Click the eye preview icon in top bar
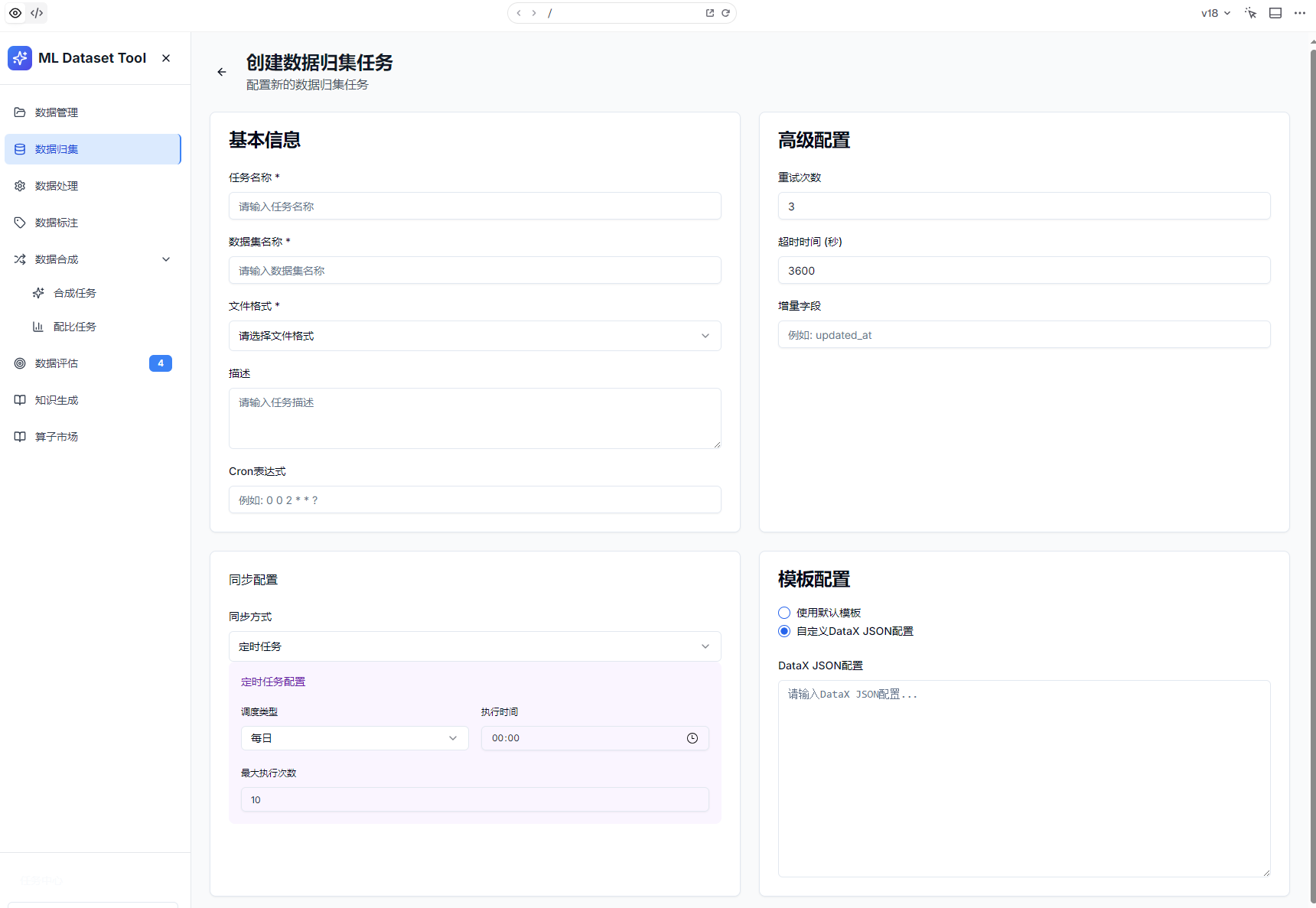The width and height of the screenshot is (1316, 908). [x=15, y=13]
